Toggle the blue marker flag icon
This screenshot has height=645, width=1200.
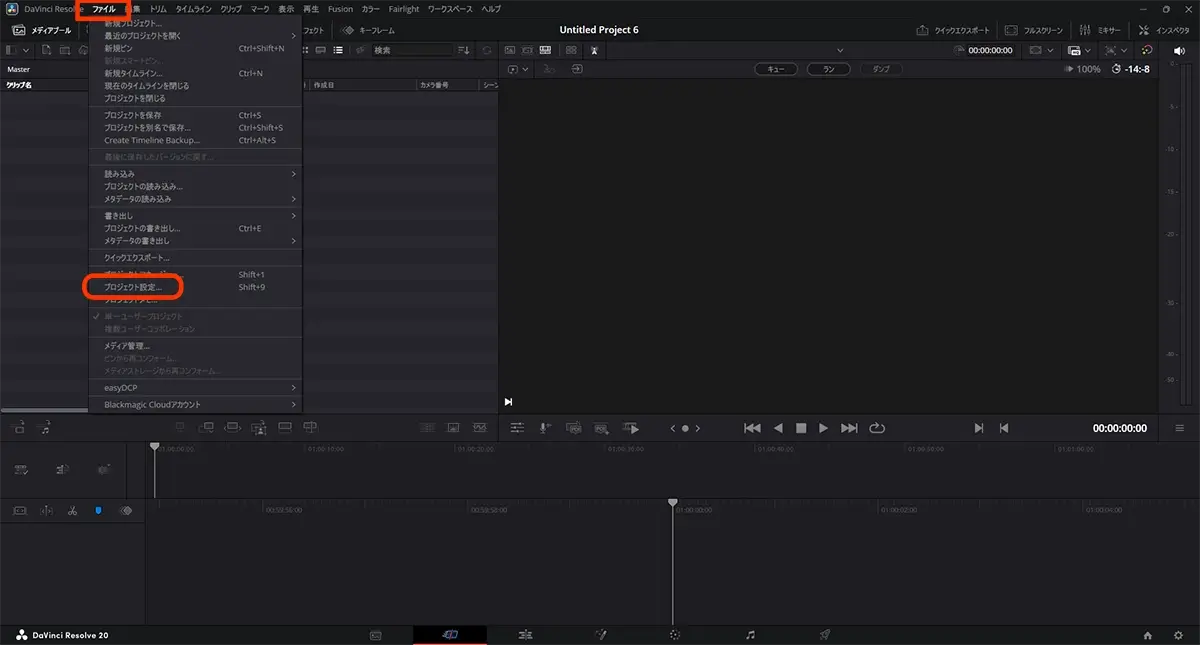click(x=98, y=511)
